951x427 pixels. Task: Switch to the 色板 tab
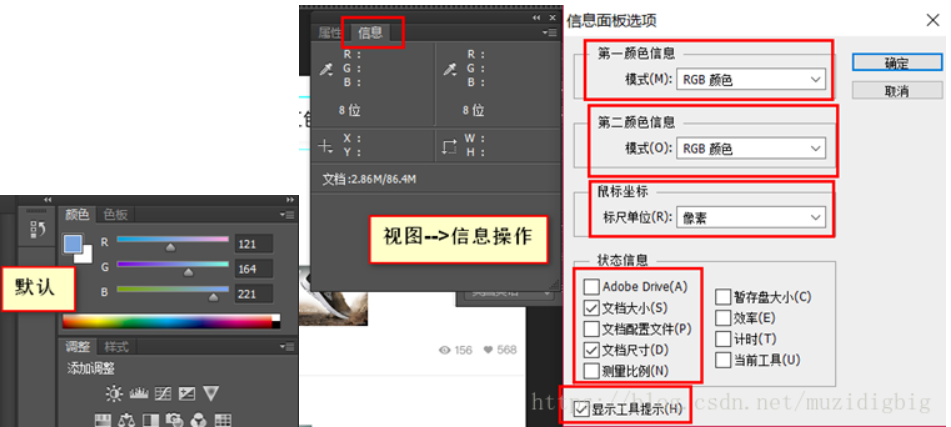[x=115, y=215]
